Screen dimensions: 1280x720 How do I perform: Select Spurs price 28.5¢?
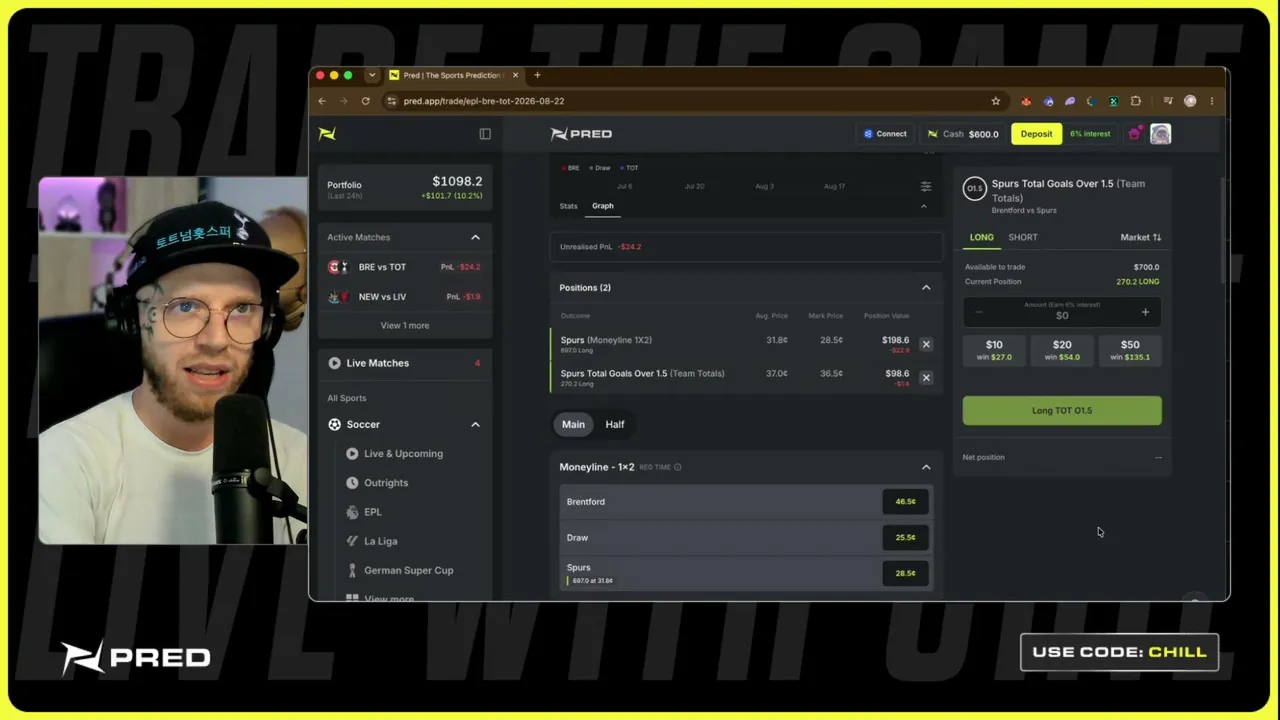pyautogui.click(x=905, y=574)
